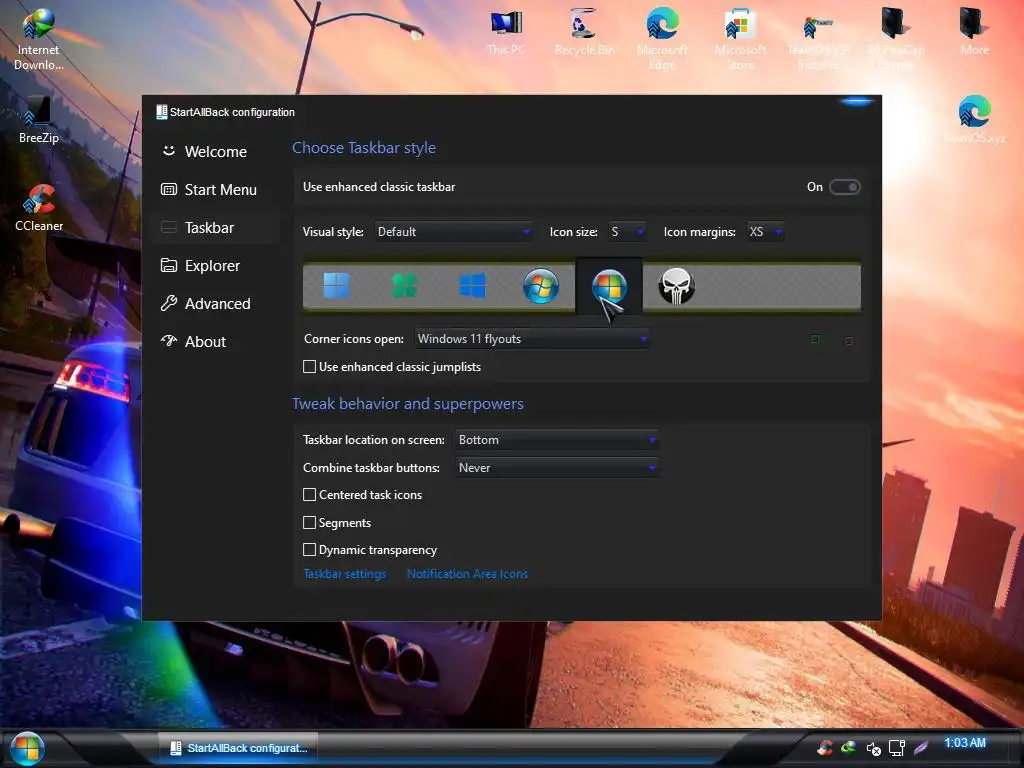This screenshot has height=768, width=1024.
Task: Open the Advanced section
Action: (x=216, y=304)
